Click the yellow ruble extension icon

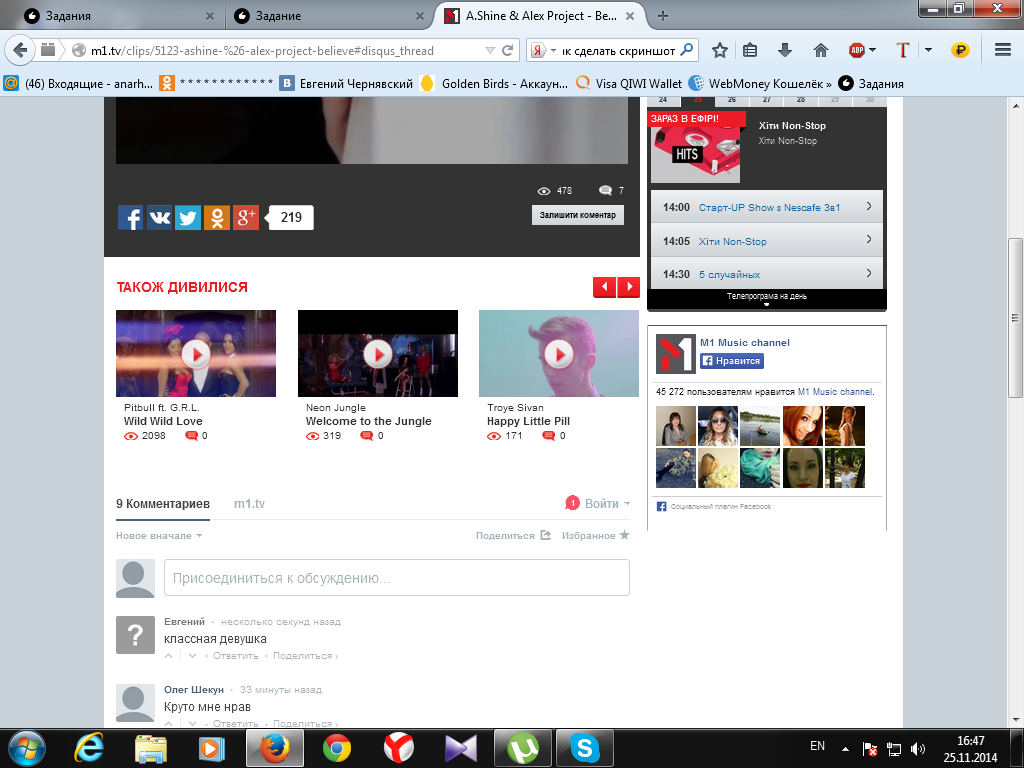click(960, 50)
